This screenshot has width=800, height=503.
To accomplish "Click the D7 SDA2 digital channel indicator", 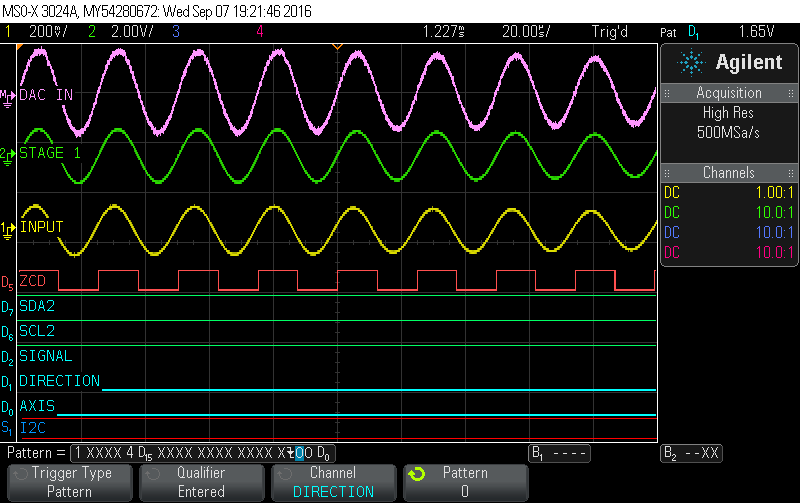I will coord(8,307).
